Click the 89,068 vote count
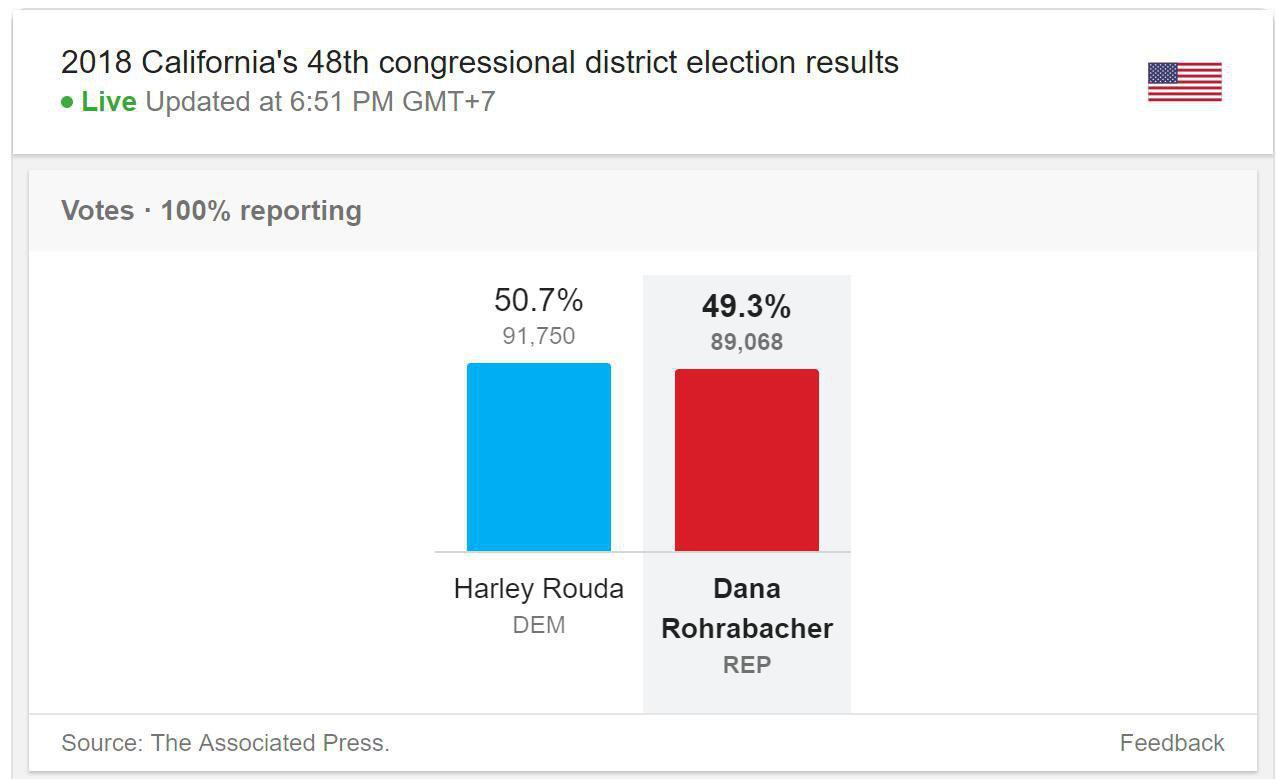 pyautogui.click(x=747, y=342)
